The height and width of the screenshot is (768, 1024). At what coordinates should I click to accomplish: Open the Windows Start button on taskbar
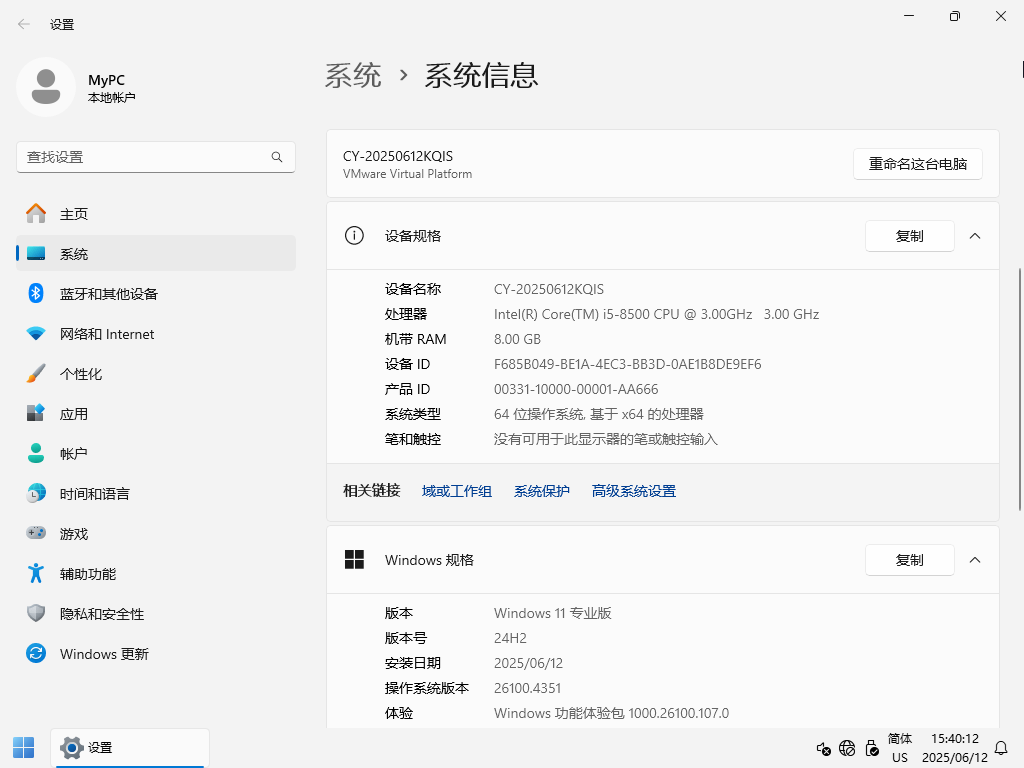[x=24, y=748]
